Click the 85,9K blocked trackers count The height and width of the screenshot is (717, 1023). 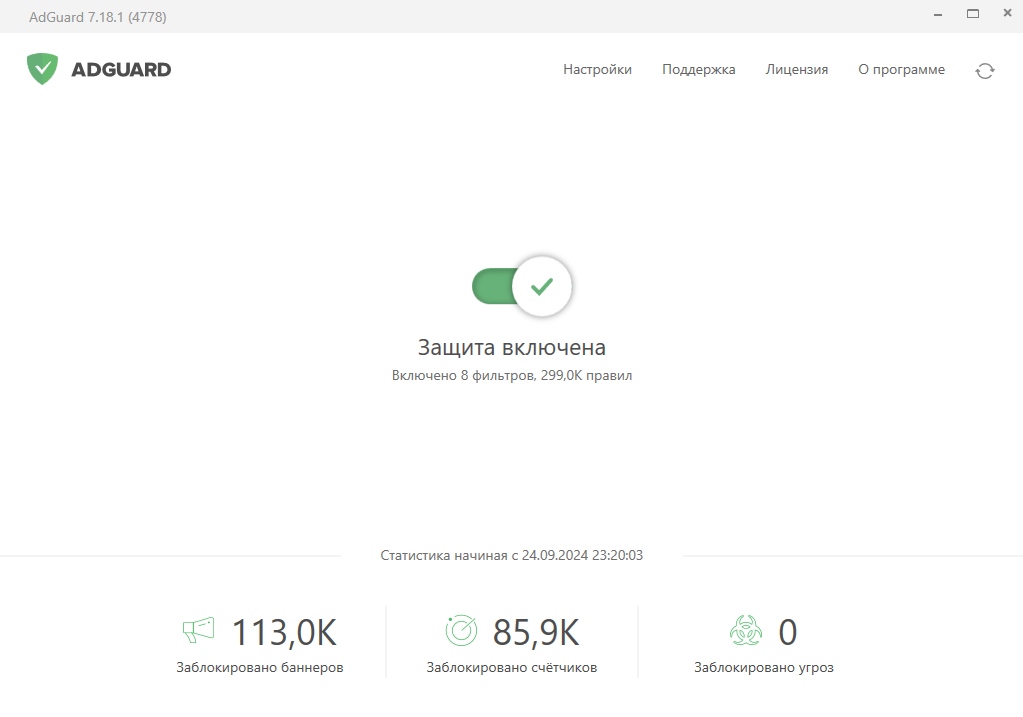(x=536, y=632)
